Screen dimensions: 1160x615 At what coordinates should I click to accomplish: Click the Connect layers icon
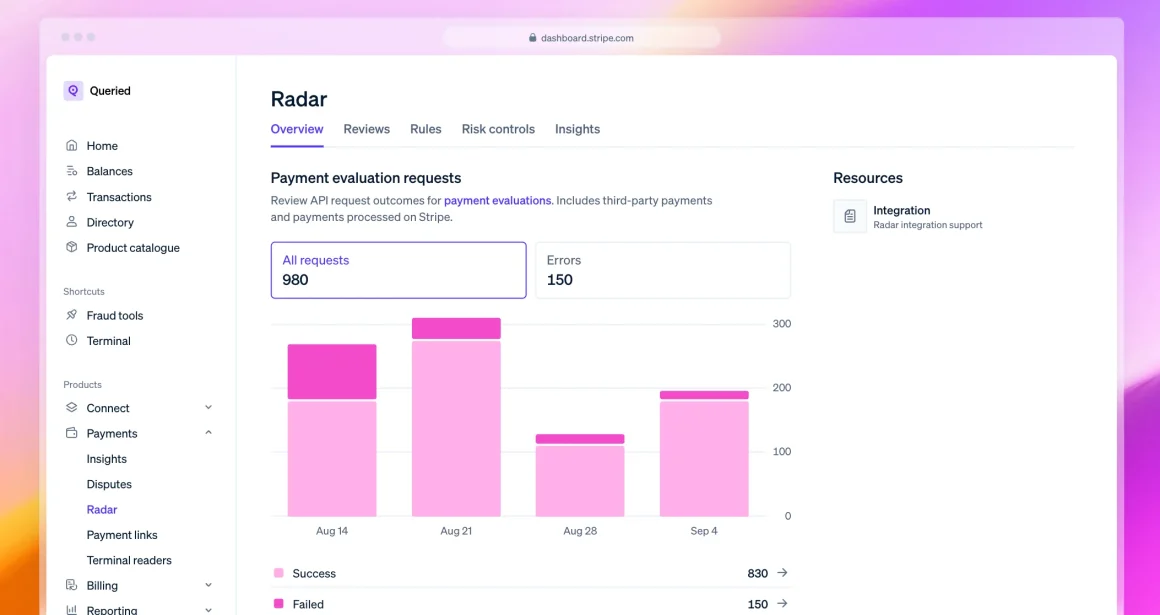pyautogui.click(x=72, y=408)
